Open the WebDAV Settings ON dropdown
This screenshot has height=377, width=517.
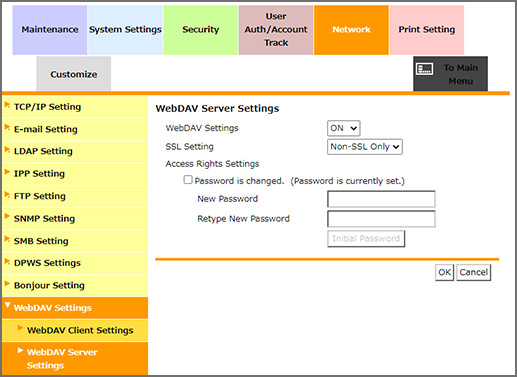point(344,128)
